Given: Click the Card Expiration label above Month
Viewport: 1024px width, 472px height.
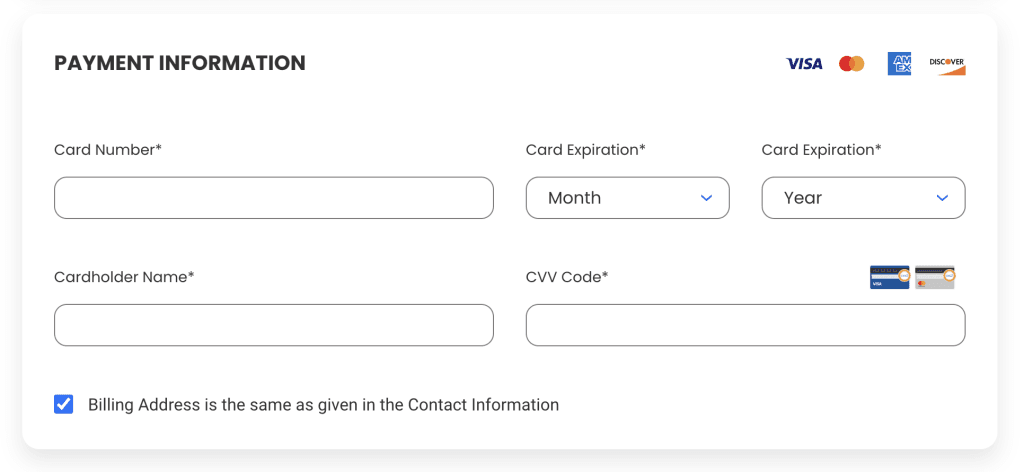Looking at the screenshot, I should pyautogui.click(x=586, y=150).
